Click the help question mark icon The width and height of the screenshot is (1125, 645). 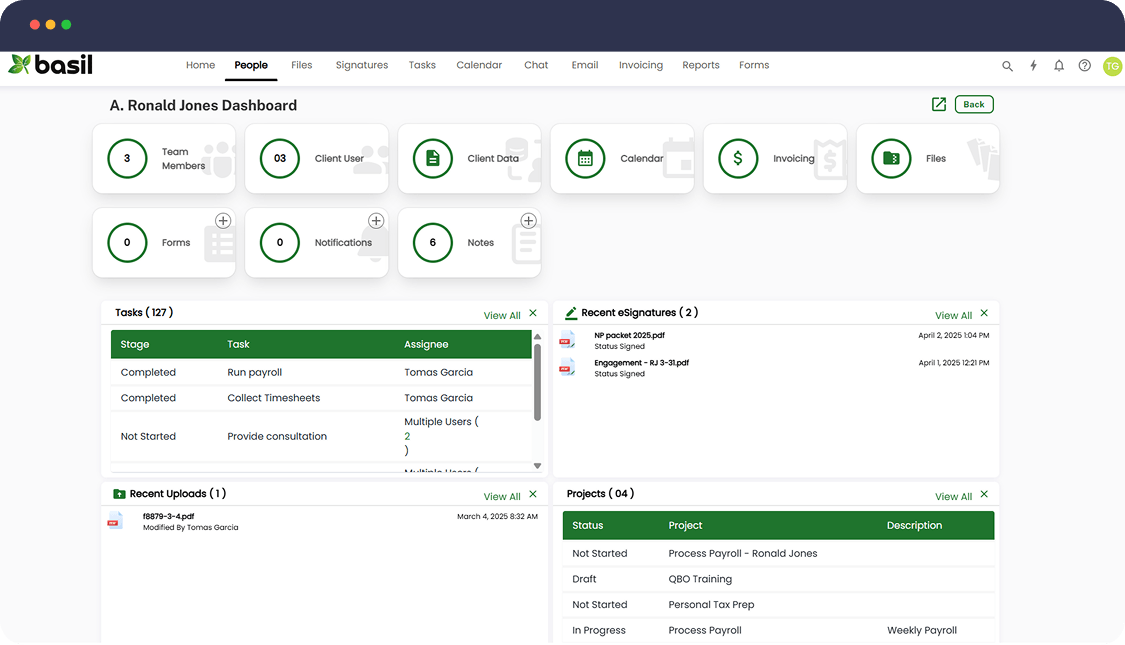[1085, 66]
